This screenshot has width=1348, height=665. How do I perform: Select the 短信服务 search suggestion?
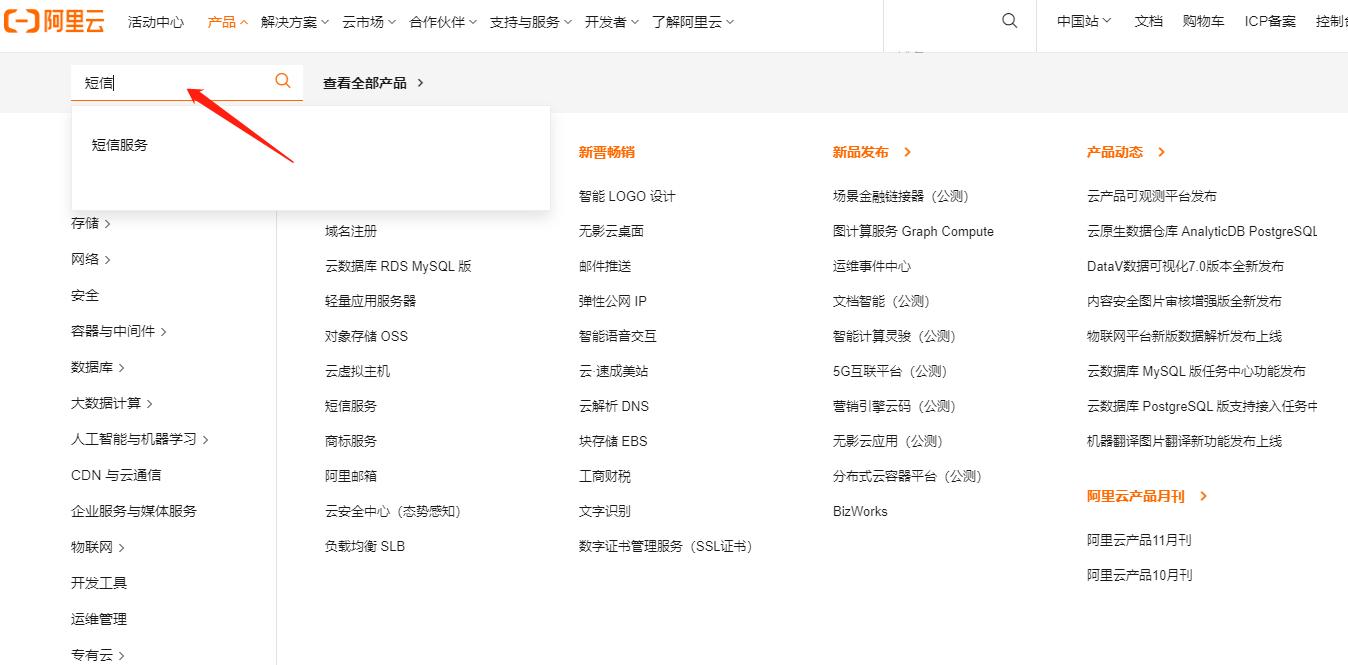[118, 144]
